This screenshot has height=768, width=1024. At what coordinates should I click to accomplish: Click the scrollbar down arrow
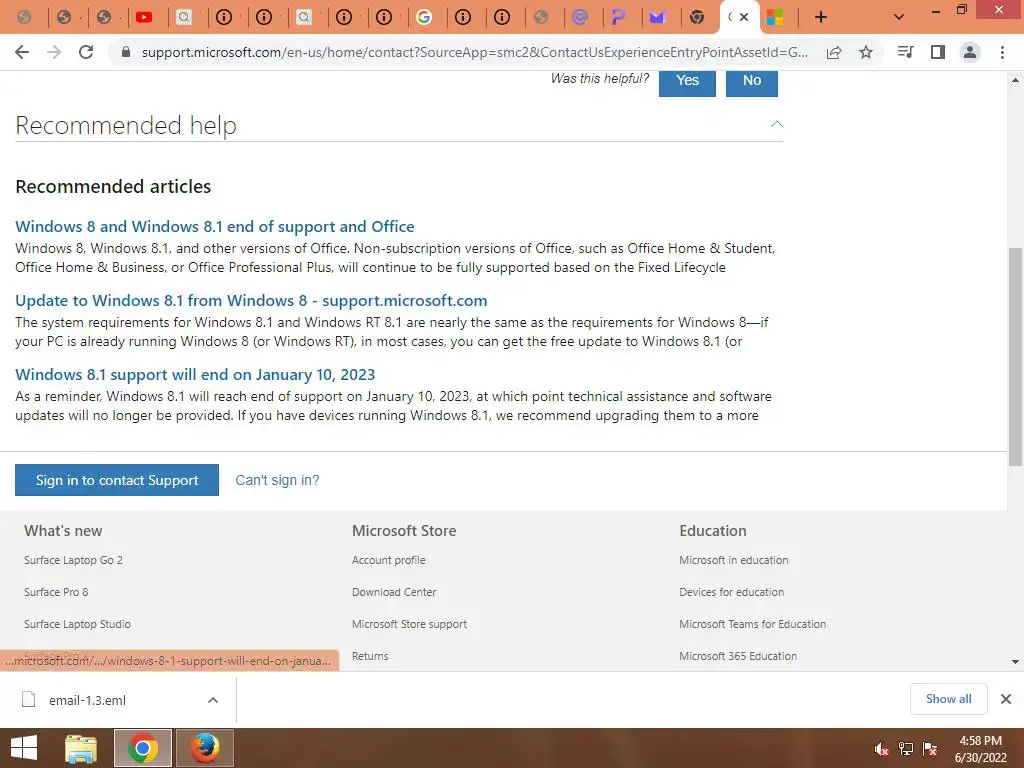(x=1015, y=662)
